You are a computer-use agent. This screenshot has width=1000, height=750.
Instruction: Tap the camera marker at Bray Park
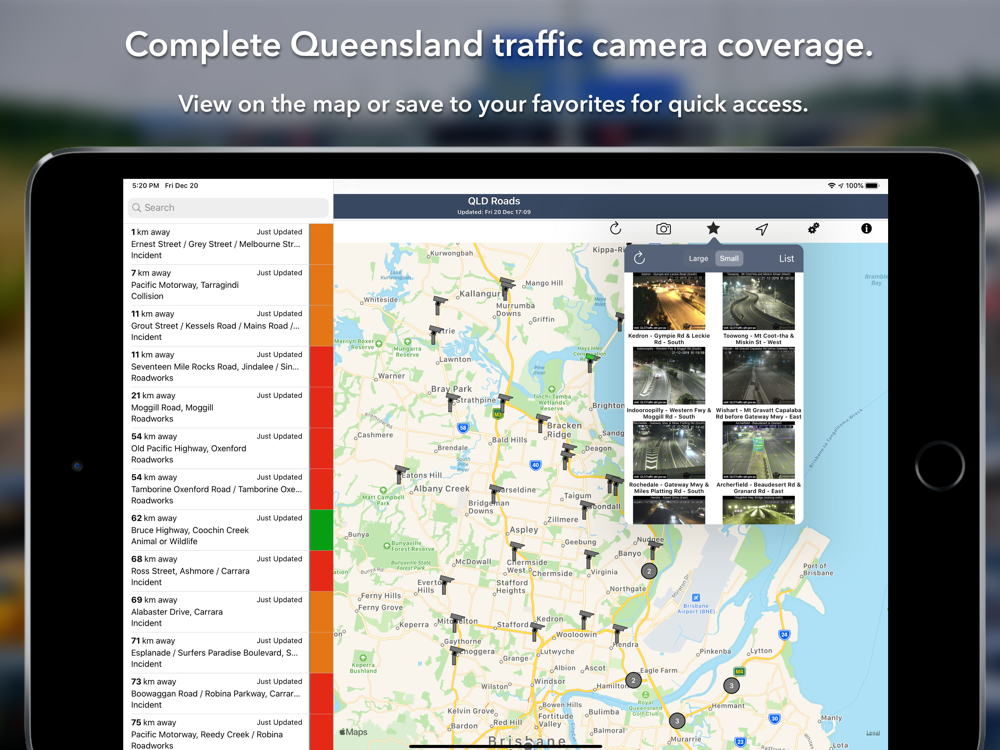tap(452, 402)
